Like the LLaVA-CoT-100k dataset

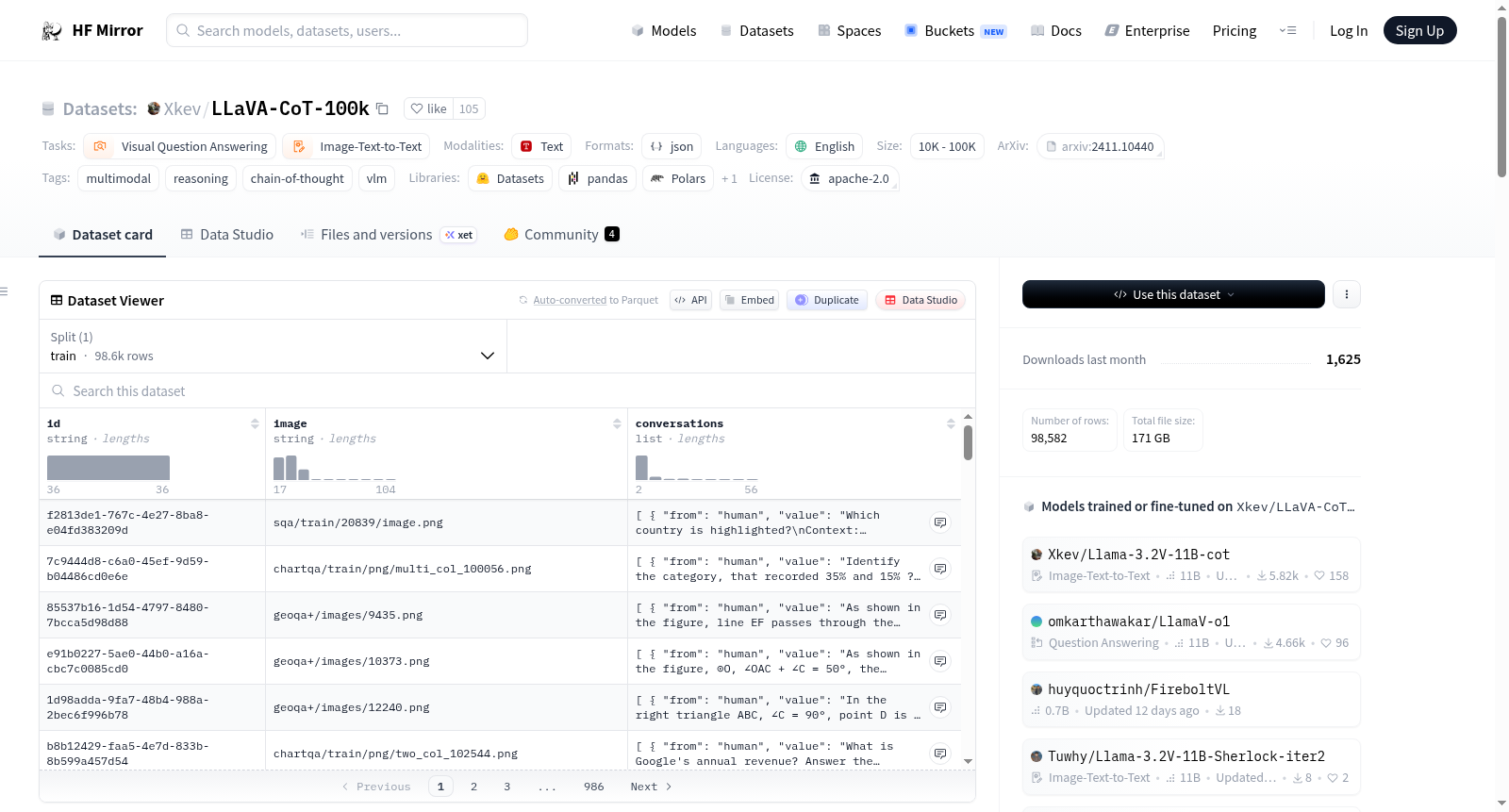pos(429,108)
